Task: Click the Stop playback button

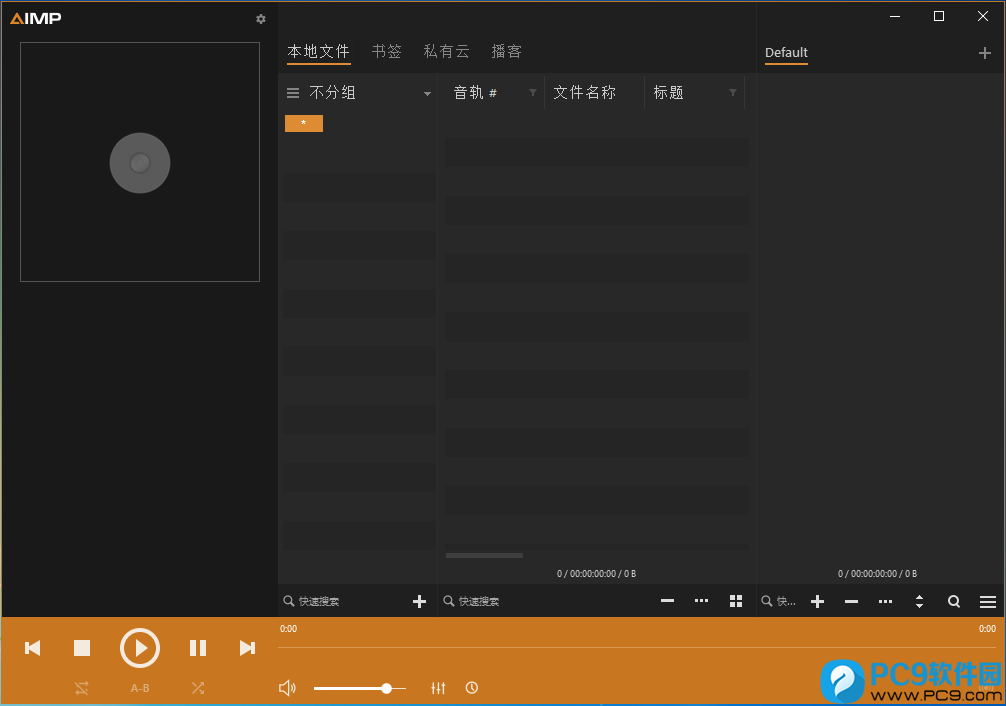Action: point(82,648)
